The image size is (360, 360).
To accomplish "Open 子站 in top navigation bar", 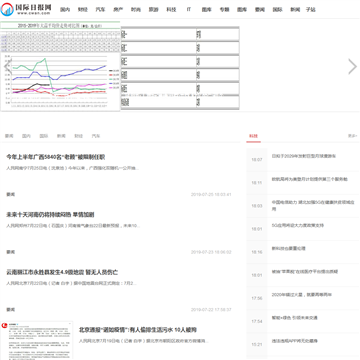I will (x=311, y=10).
